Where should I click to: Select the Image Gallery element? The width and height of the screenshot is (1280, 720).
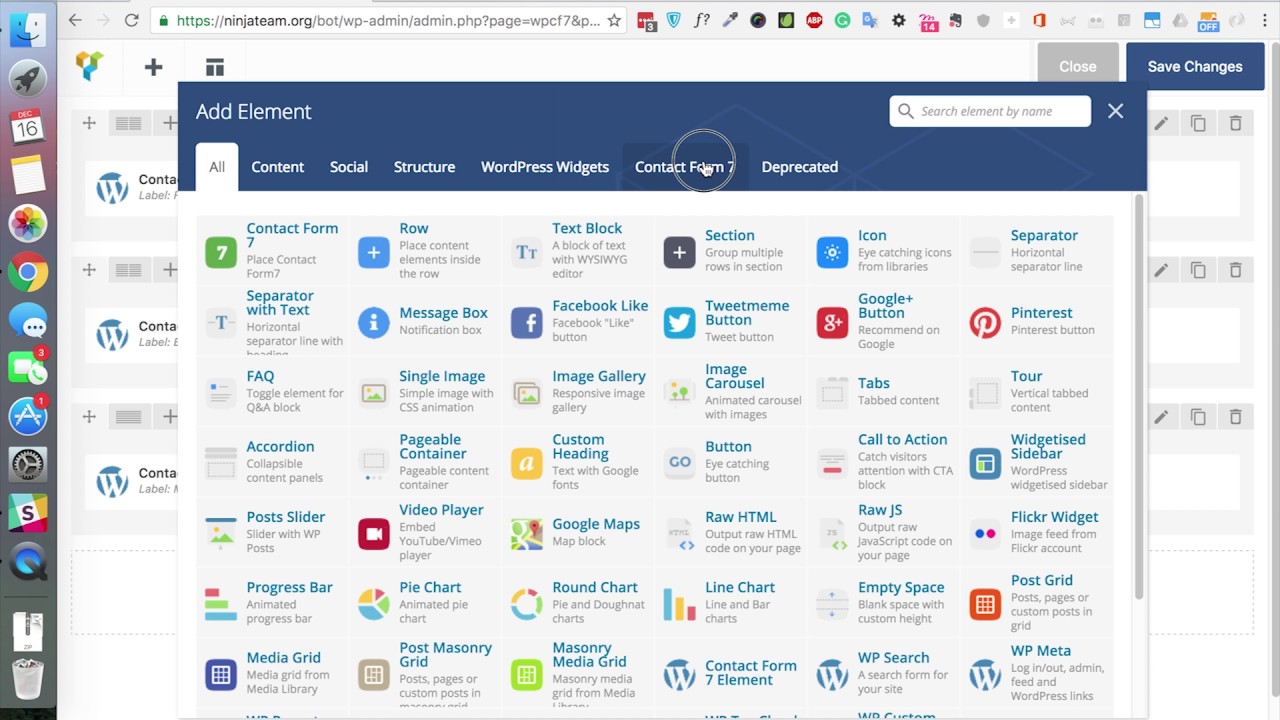[578, 392]
